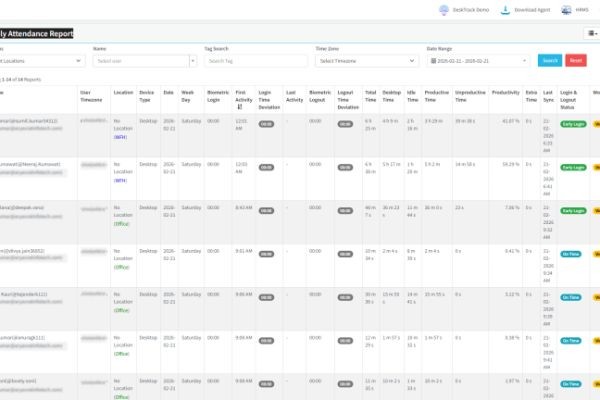Sort by Biometric Logout column header
The width and height of the screenshot is (600, 400).
[320, 96]
